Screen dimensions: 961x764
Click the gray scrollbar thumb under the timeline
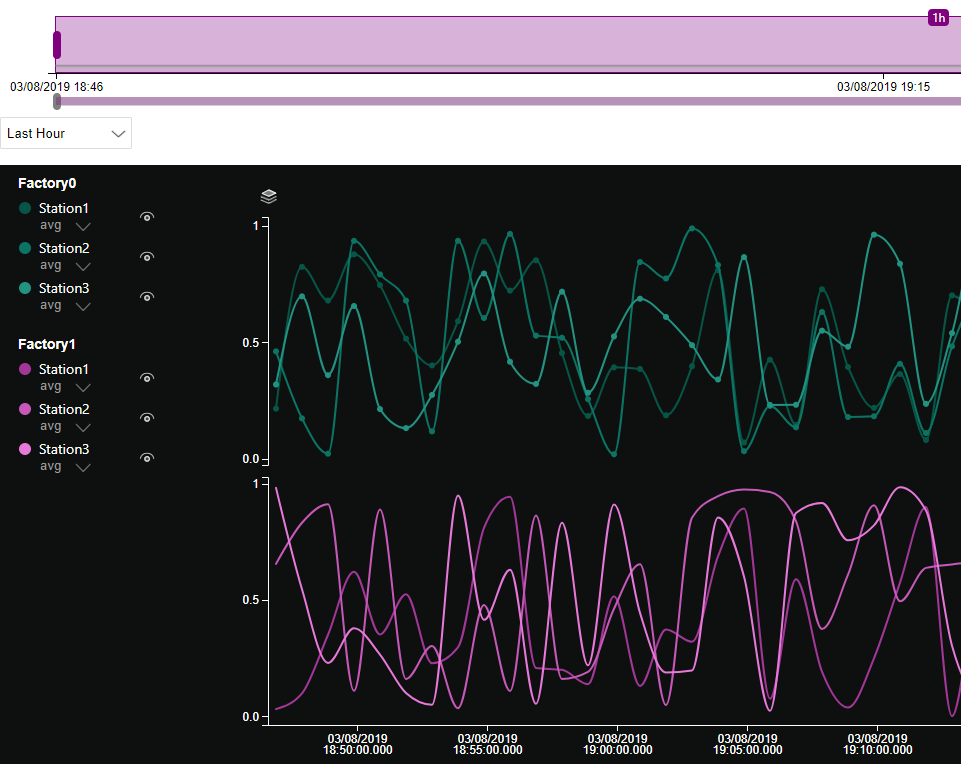click(x=57, y=101)
